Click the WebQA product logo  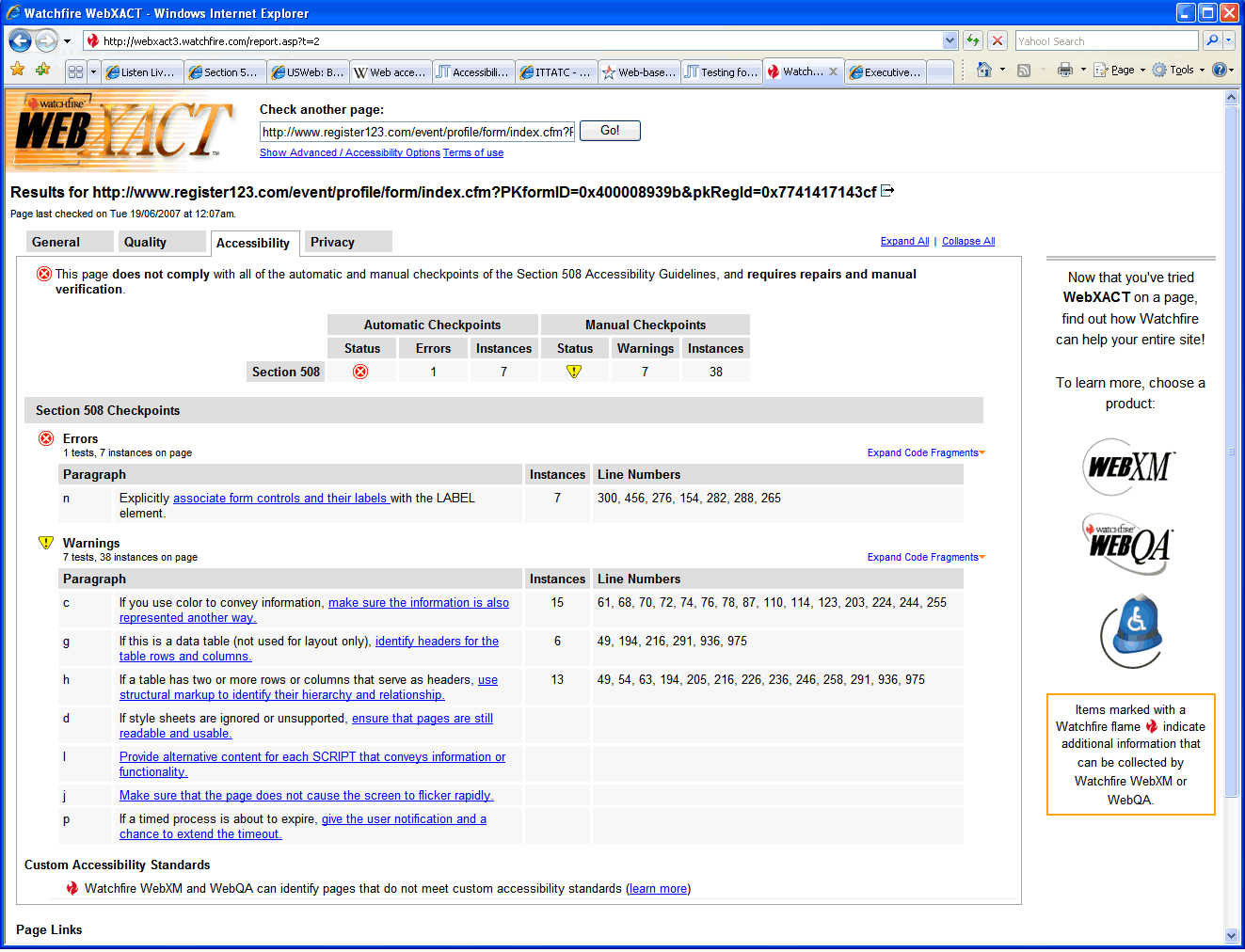[x=1127, y=544]
